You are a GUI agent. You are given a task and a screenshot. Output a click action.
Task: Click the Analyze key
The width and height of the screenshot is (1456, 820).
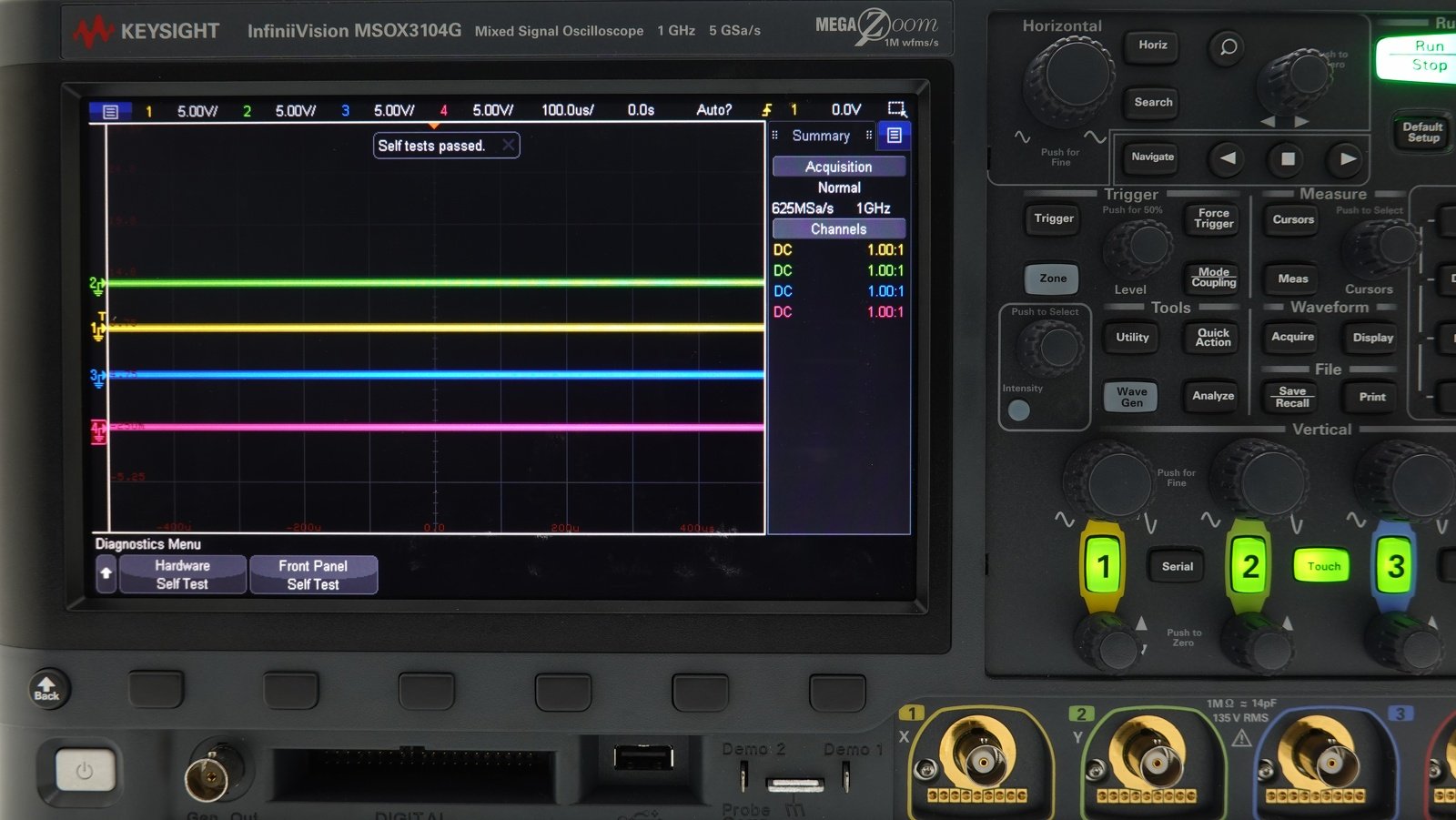(1213, 397)
